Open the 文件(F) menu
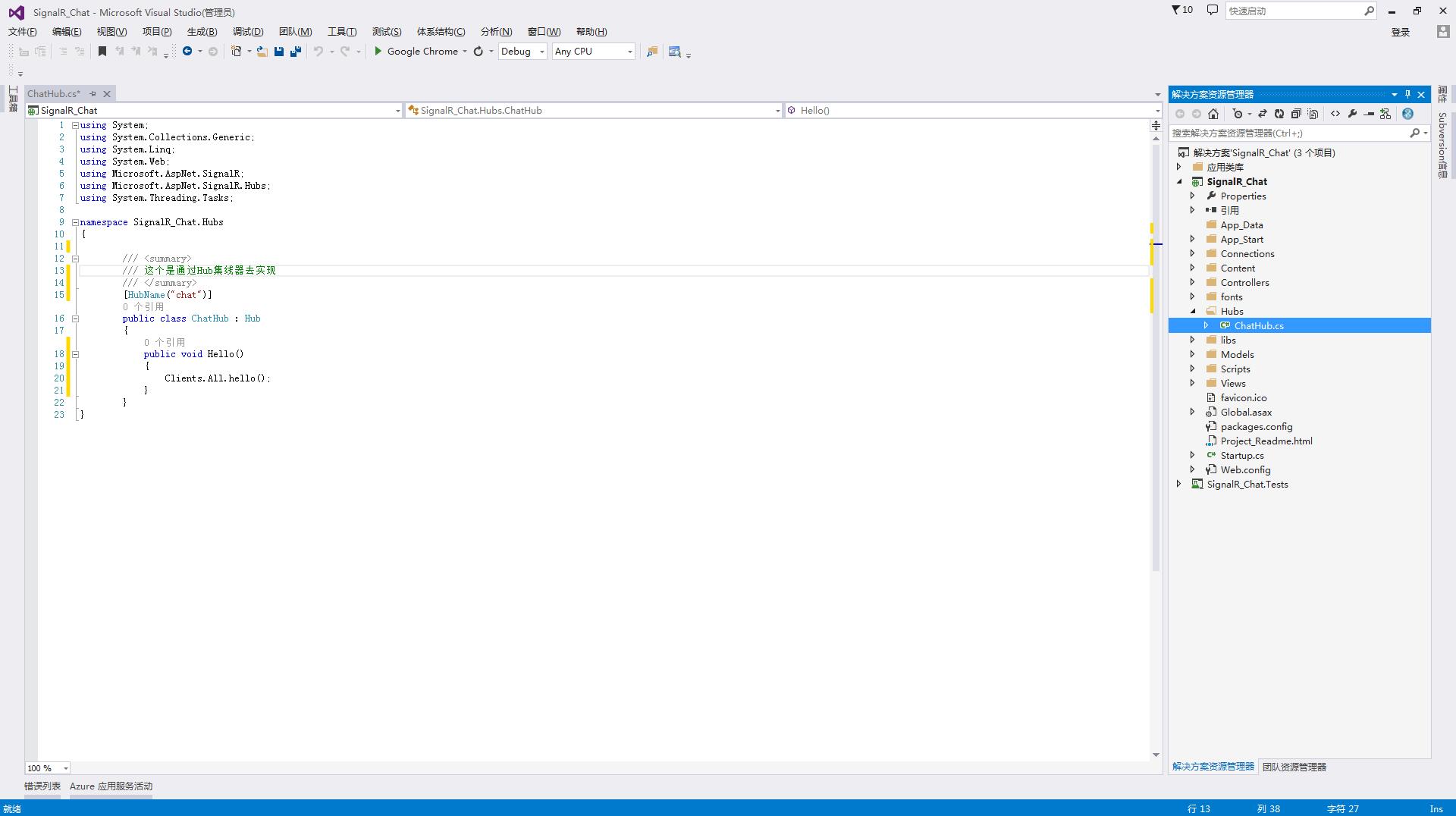This screenshot has width=1456, height=816. pyautogui.click(x=22, y=32)
